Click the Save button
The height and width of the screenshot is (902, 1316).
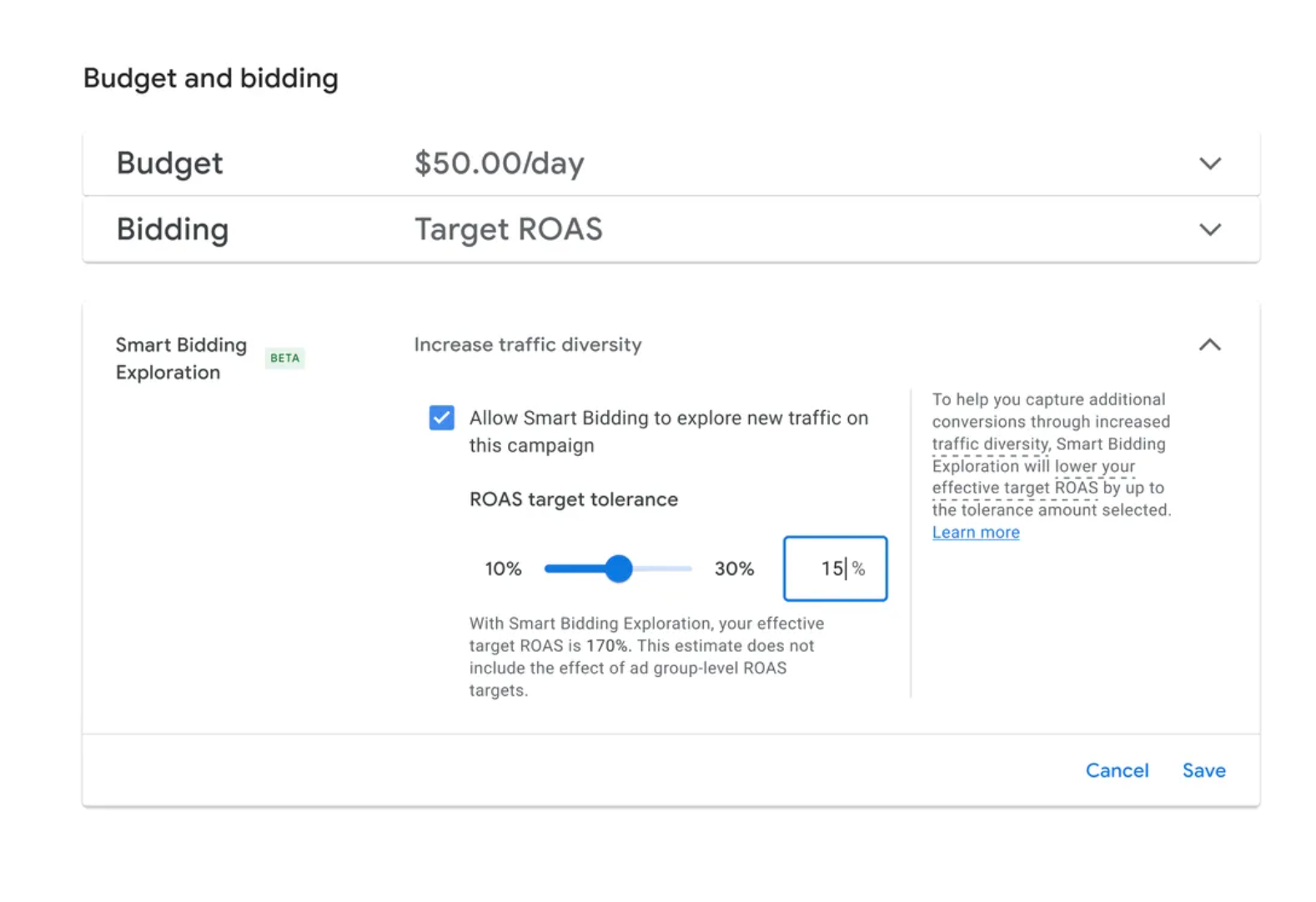(1203, 770)
